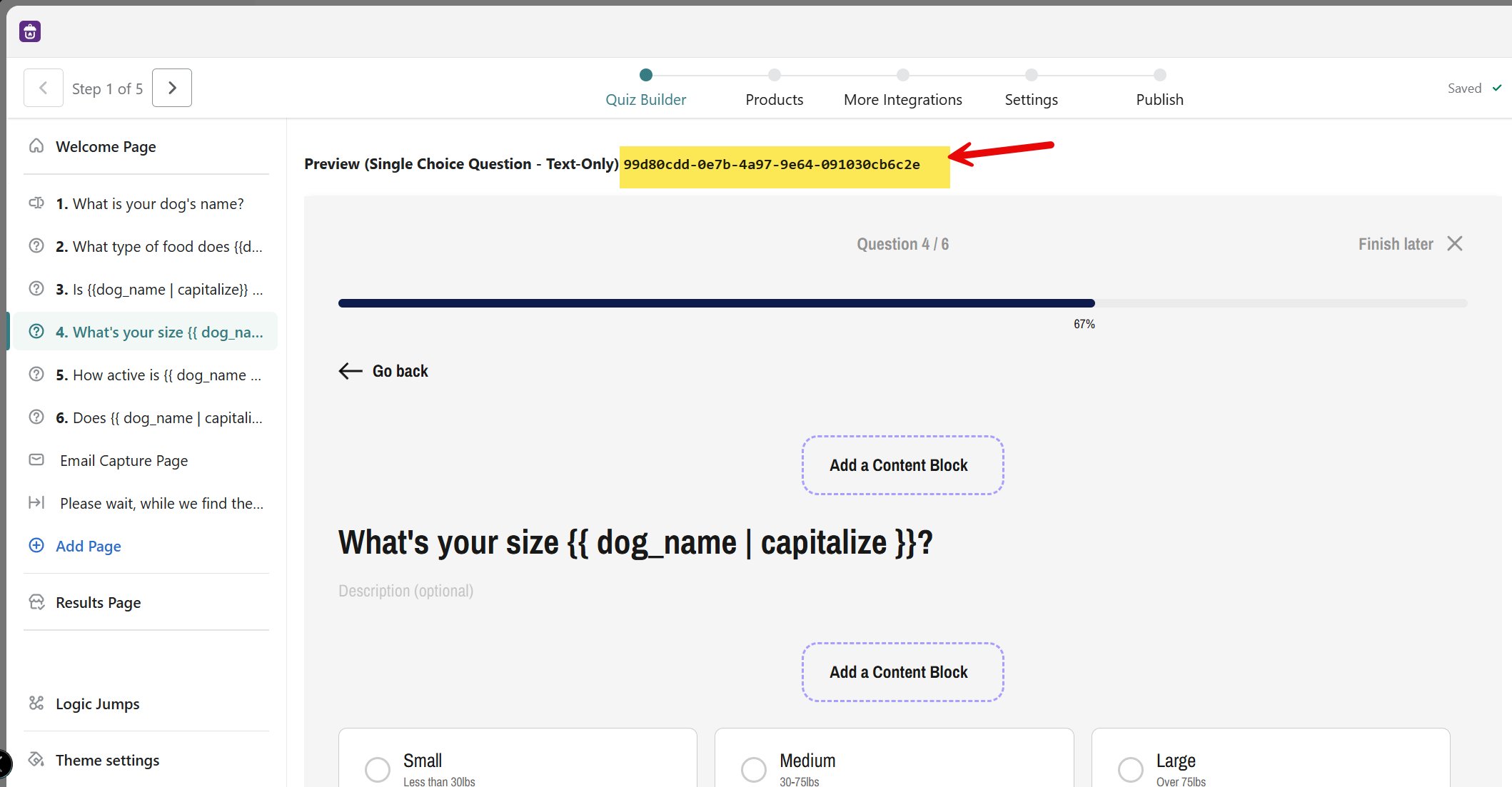Click the Quiz Builder stepper dot
This screenshot has height=787, width=1512.
pos(646,75)
